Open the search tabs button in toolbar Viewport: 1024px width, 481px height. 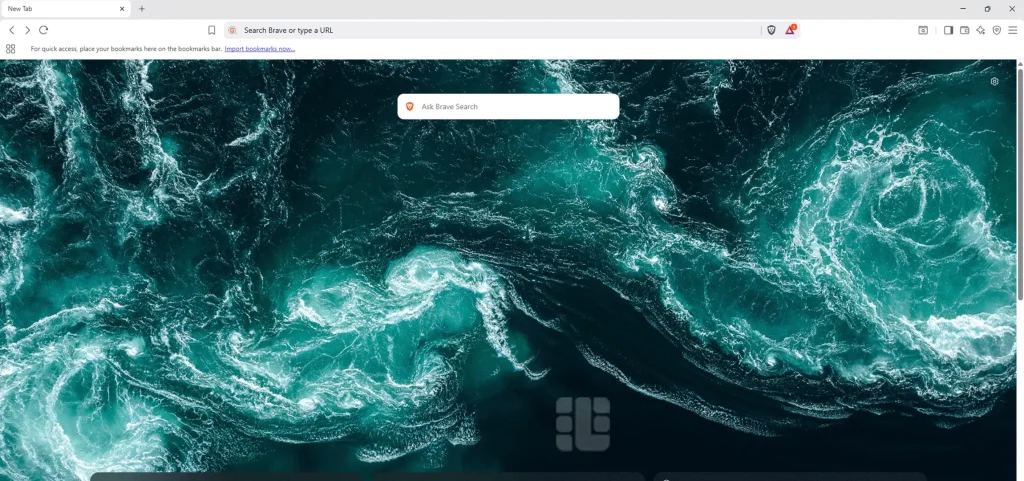[x=923, y=30]
